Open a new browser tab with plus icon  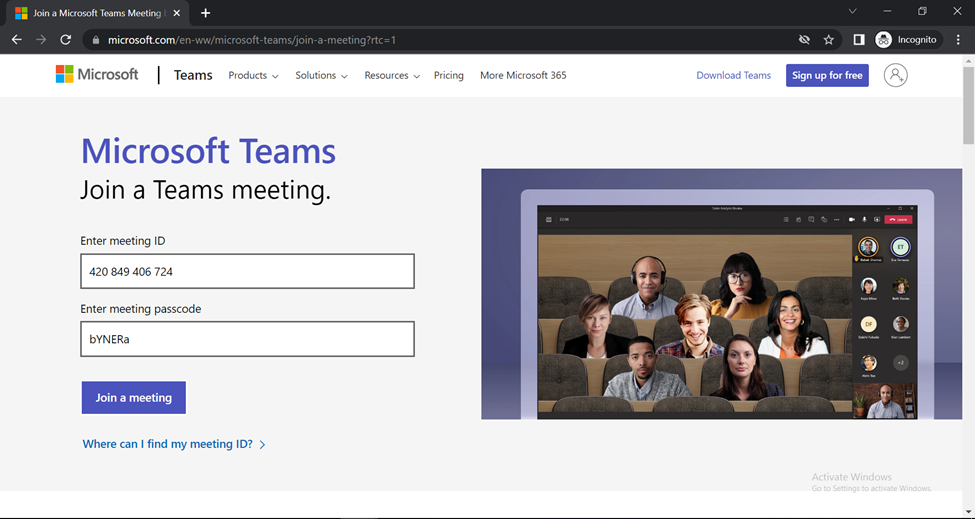point(205,13)
